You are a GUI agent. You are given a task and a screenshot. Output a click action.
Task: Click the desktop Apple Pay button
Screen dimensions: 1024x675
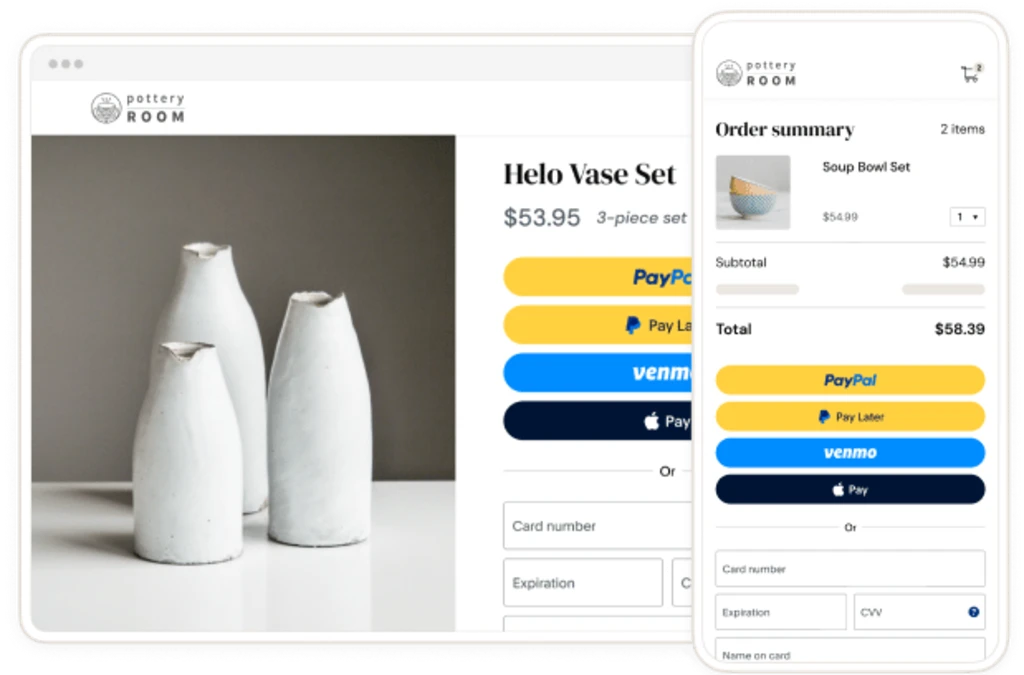[x=598, y=421]
